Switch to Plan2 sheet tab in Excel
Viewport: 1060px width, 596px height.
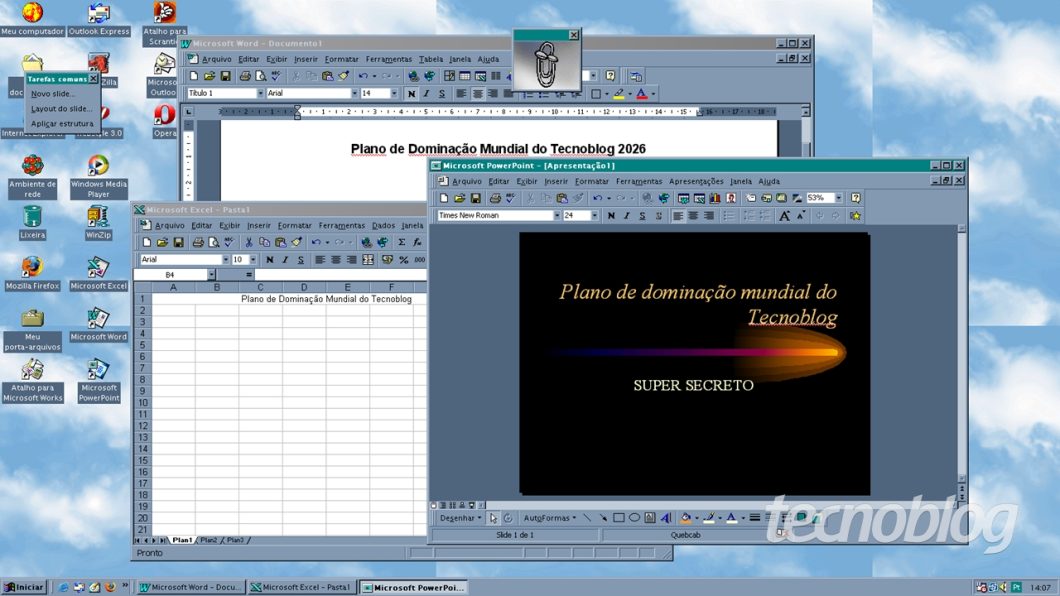click(208, 541)
